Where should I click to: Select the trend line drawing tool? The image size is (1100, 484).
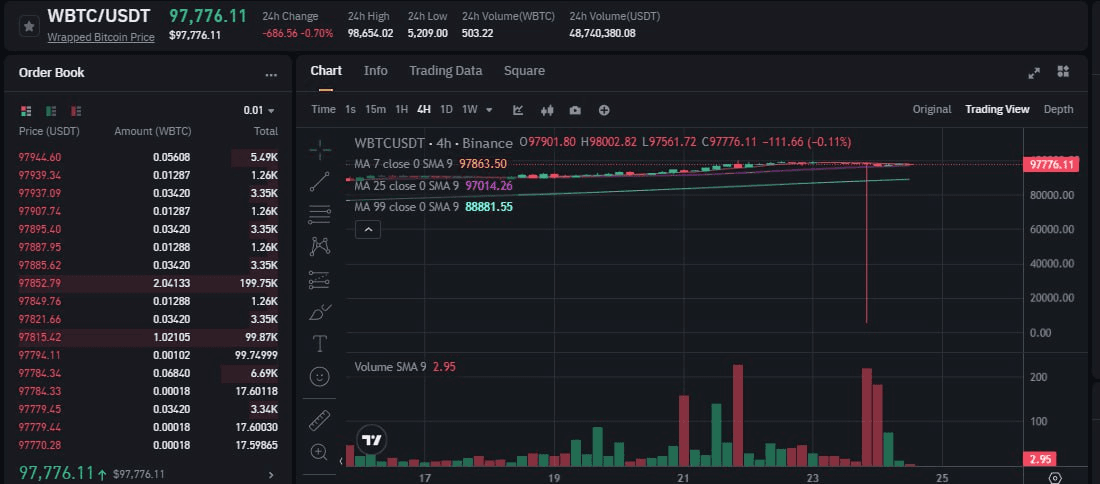click(320, 182)
